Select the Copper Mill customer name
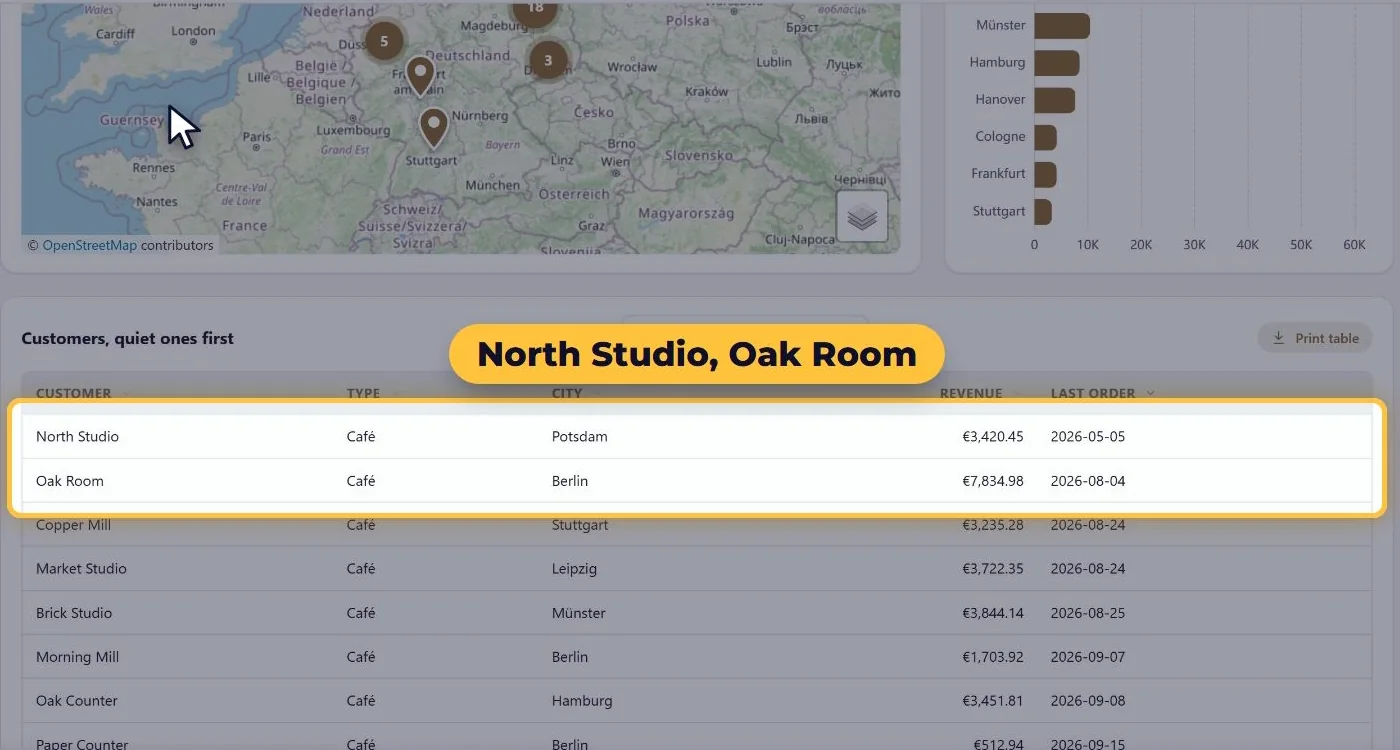Image resolution: width=1400 pixels, height=750 pixels. tap(73, 525)
